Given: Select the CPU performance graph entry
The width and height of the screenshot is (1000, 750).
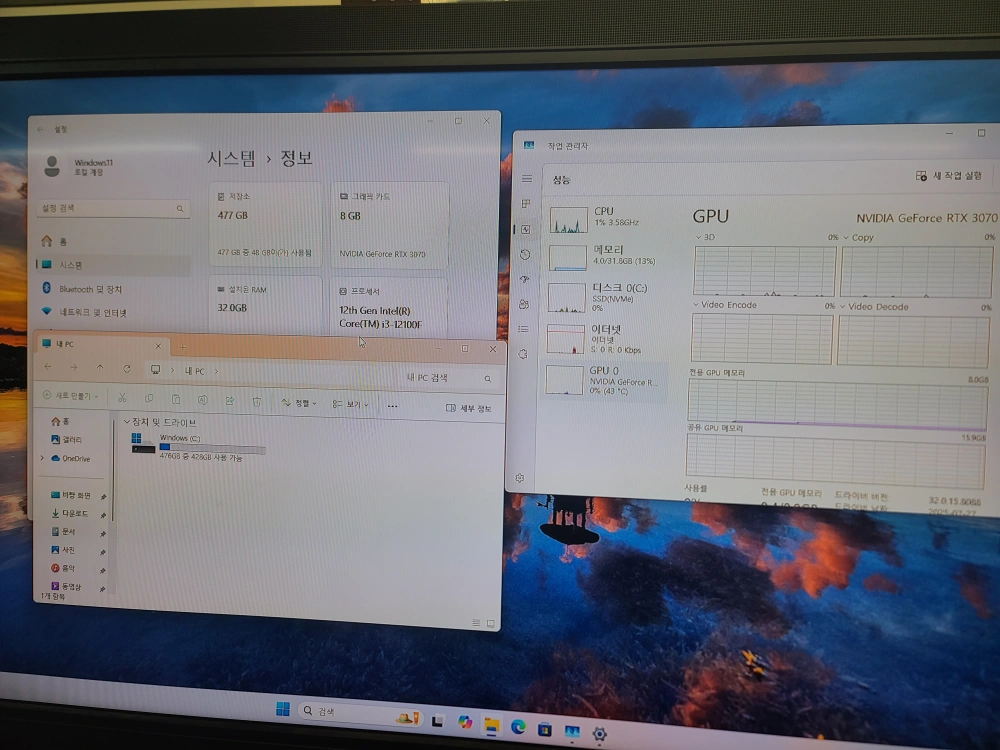Looking at the screenshot, I should [606, 219].
